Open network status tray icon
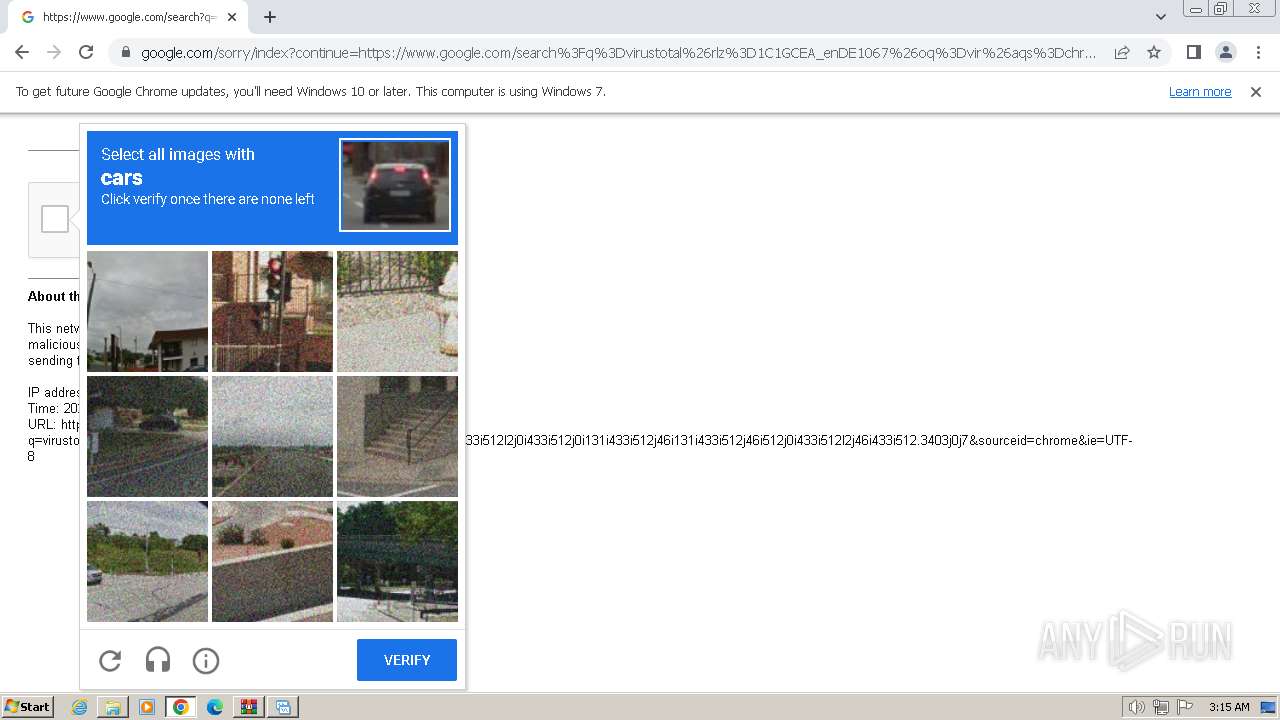1280x720 pixels. click(x=1161, y=707)
